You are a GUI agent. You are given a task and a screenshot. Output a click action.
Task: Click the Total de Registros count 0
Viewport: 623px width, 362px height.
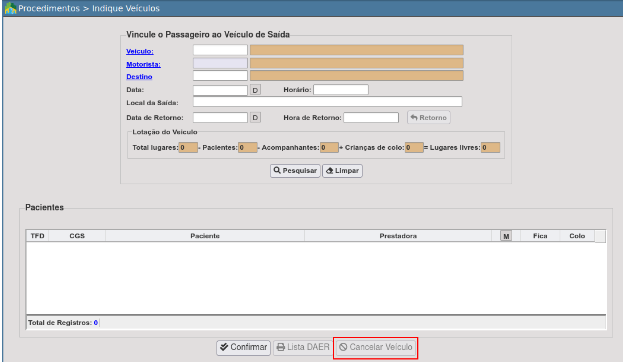pos(96,323)
